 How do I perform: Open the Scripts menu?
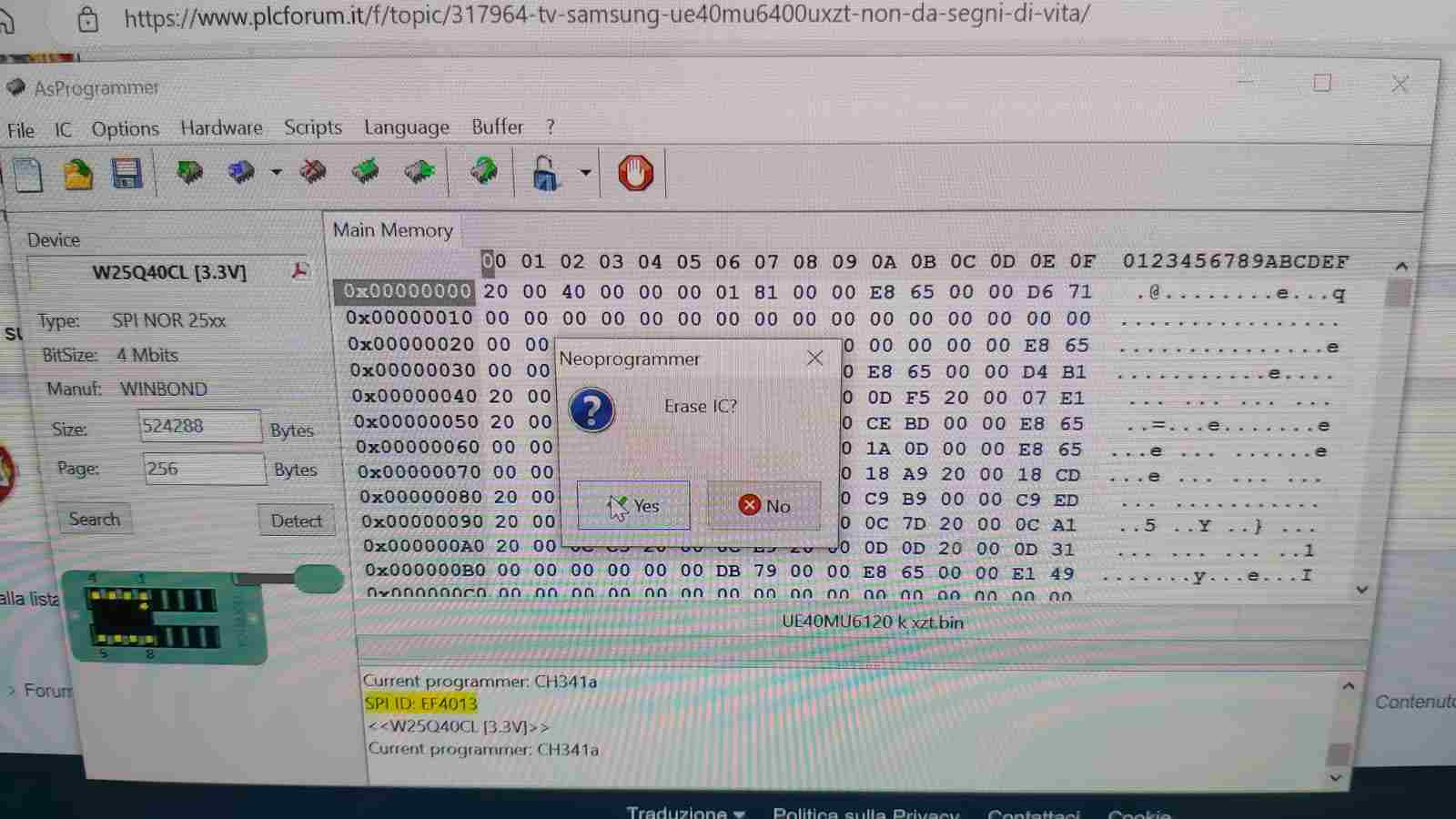point(313,127)
